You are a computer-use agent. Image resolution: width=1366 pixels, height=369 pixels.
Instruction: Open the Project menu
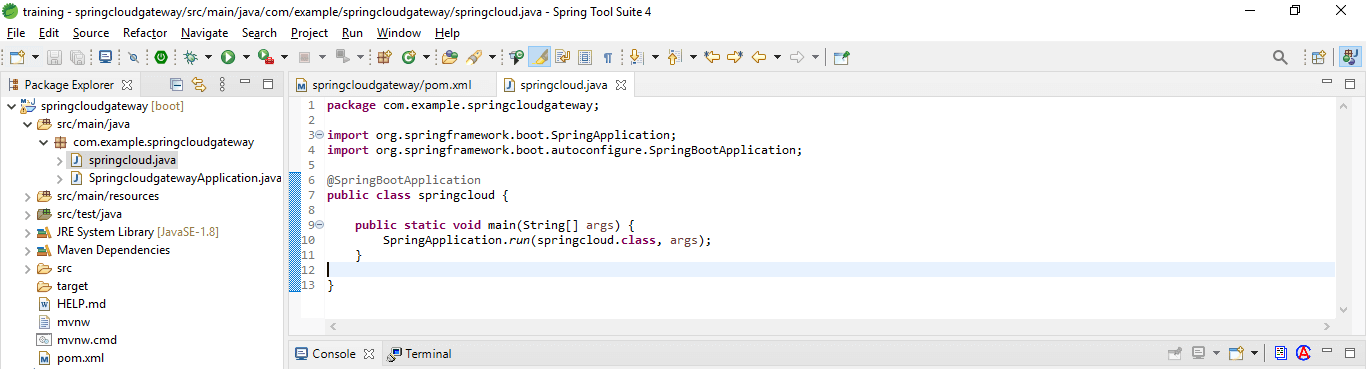310,33
